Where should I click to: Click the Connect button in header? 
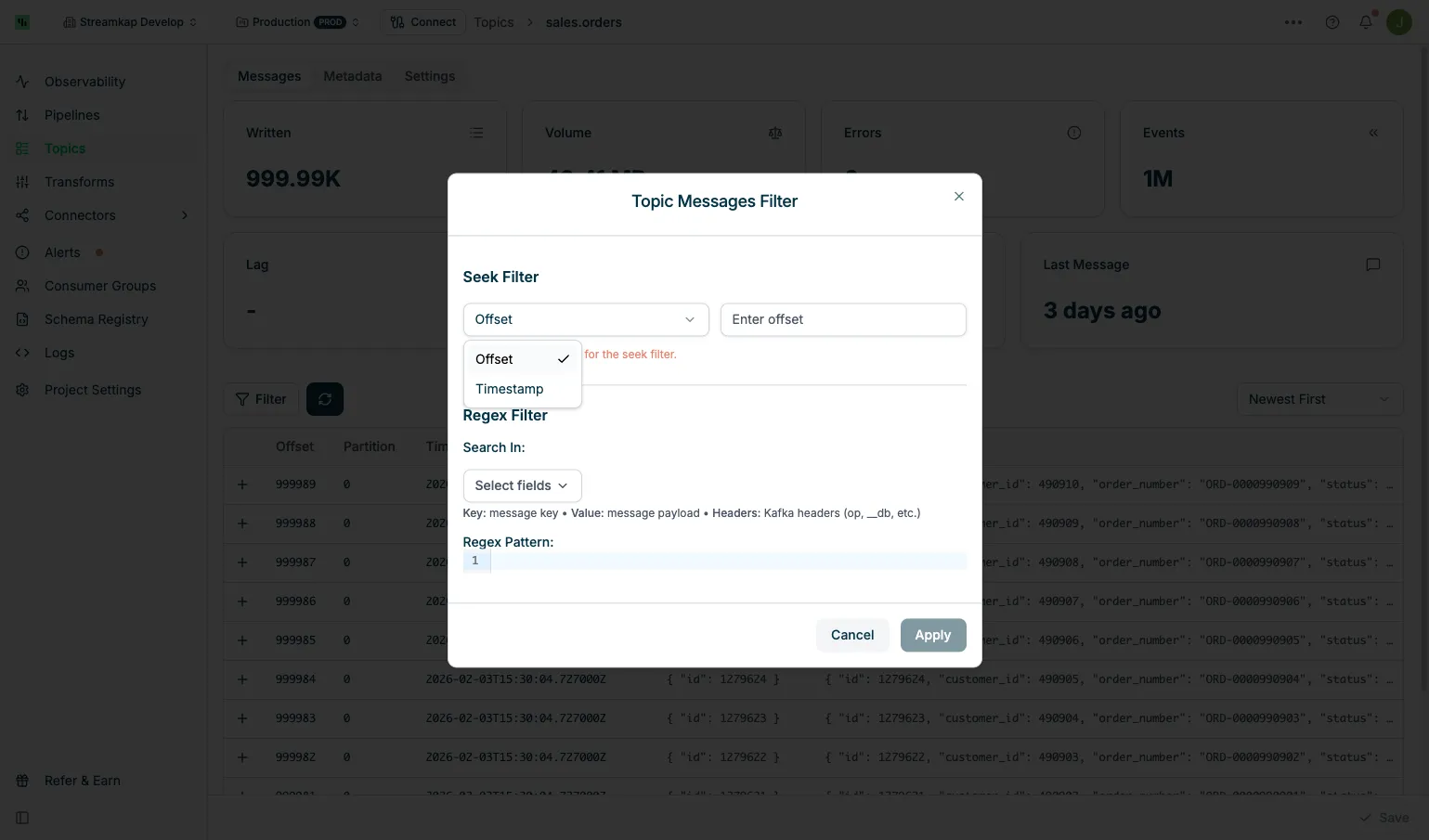422,22
